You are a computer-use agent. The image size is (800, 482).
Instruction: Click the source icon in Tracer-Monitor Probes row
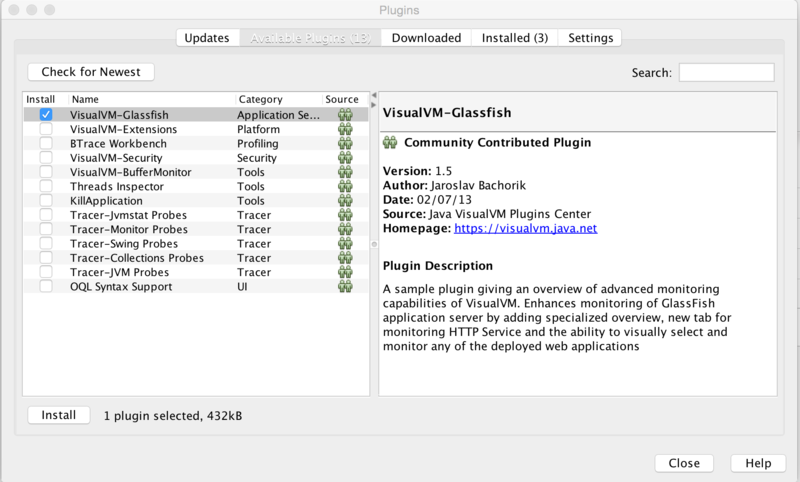pos(345,229)
